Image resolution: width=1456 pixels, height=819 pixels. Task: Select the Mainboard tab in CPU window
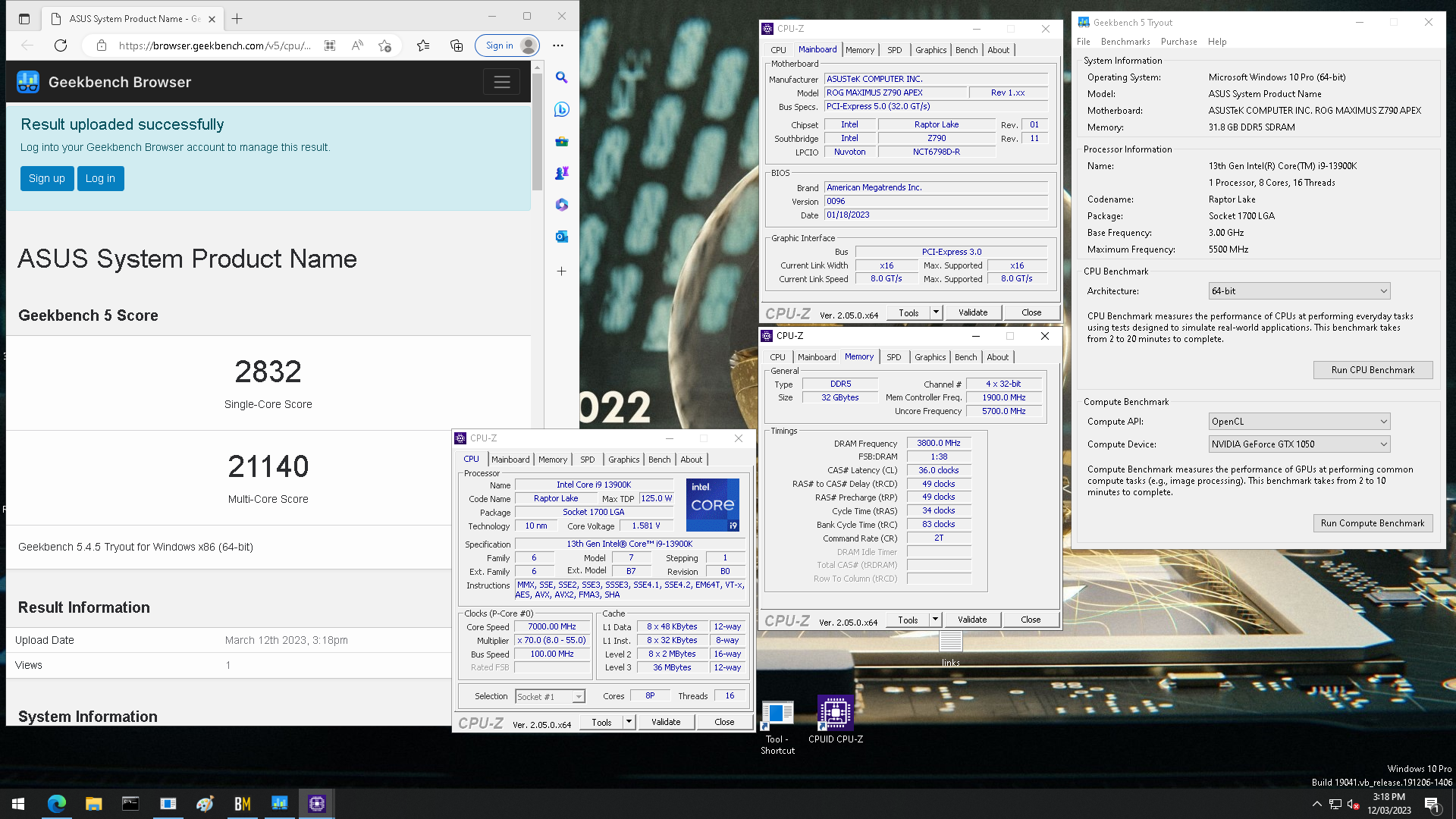[510, 460]
